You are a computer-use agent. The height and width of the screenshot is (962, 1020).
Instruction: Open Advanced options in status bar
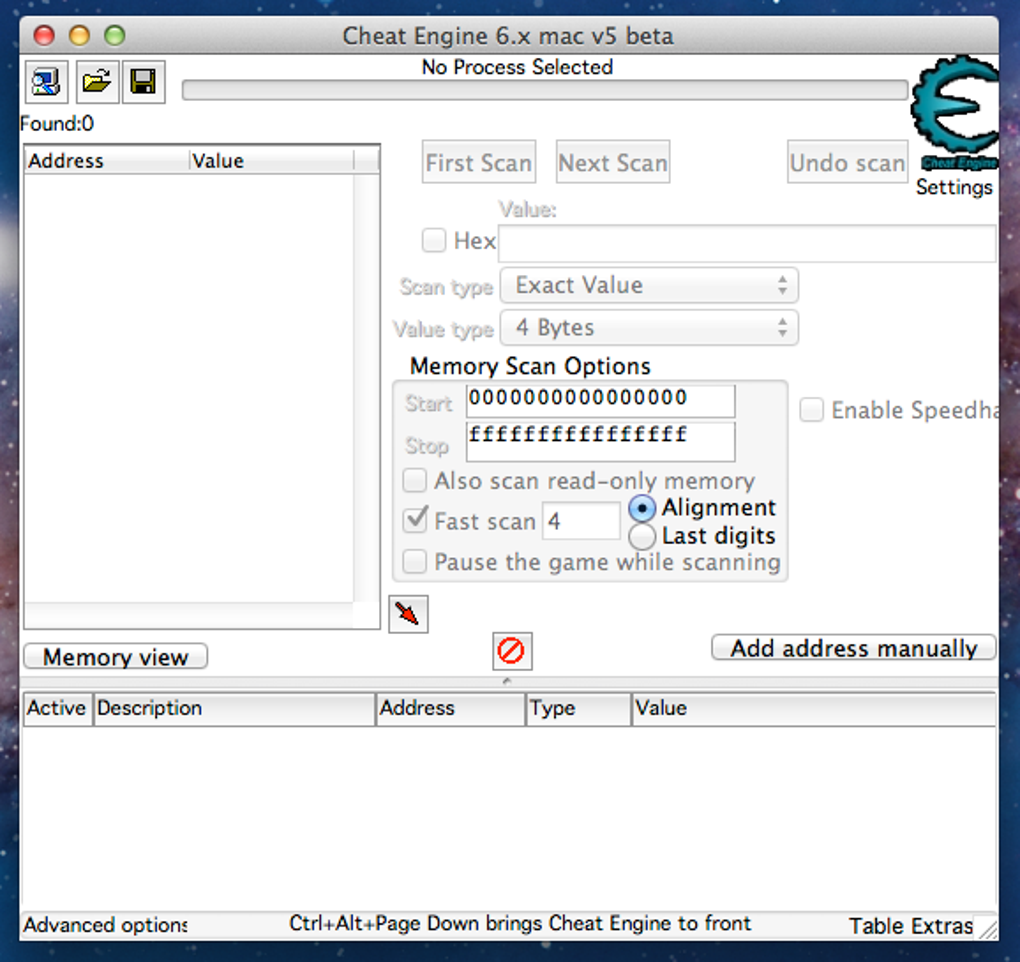pyautogui.click(x=105, y=925)
